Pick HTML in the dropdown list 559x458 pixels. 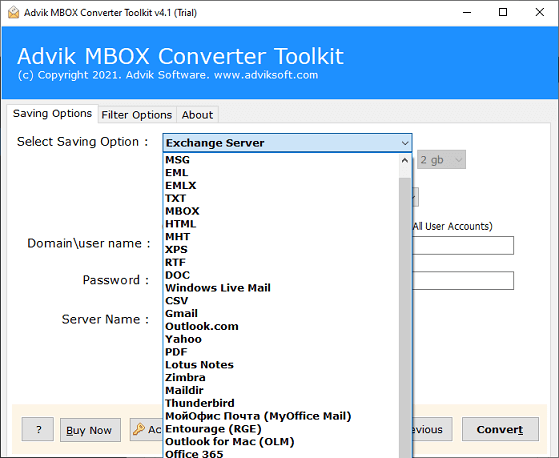(x=282, y=224)
